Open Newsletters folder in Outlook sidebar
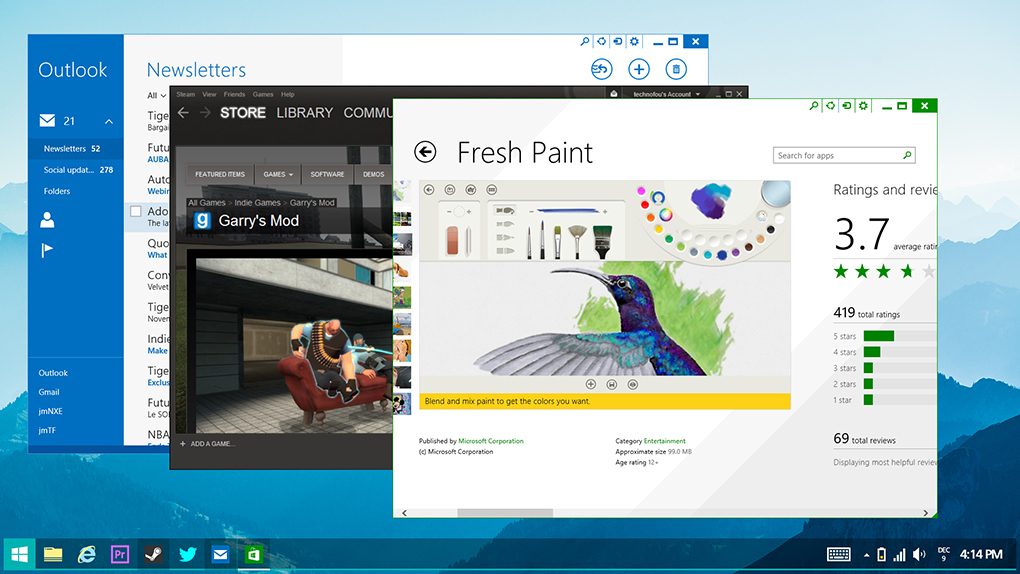1020x574 pixels. (x=75, y=148)
